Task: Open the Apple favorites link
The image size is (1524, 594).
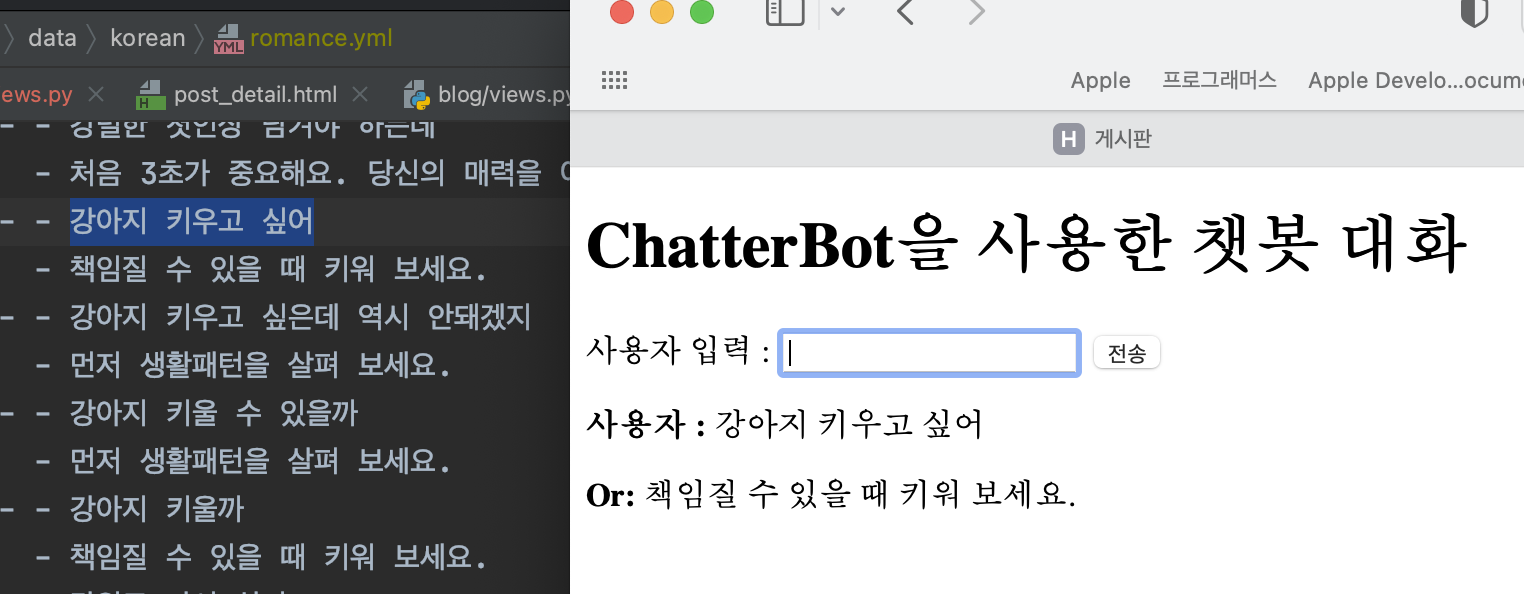Action: pos(1100,81)
